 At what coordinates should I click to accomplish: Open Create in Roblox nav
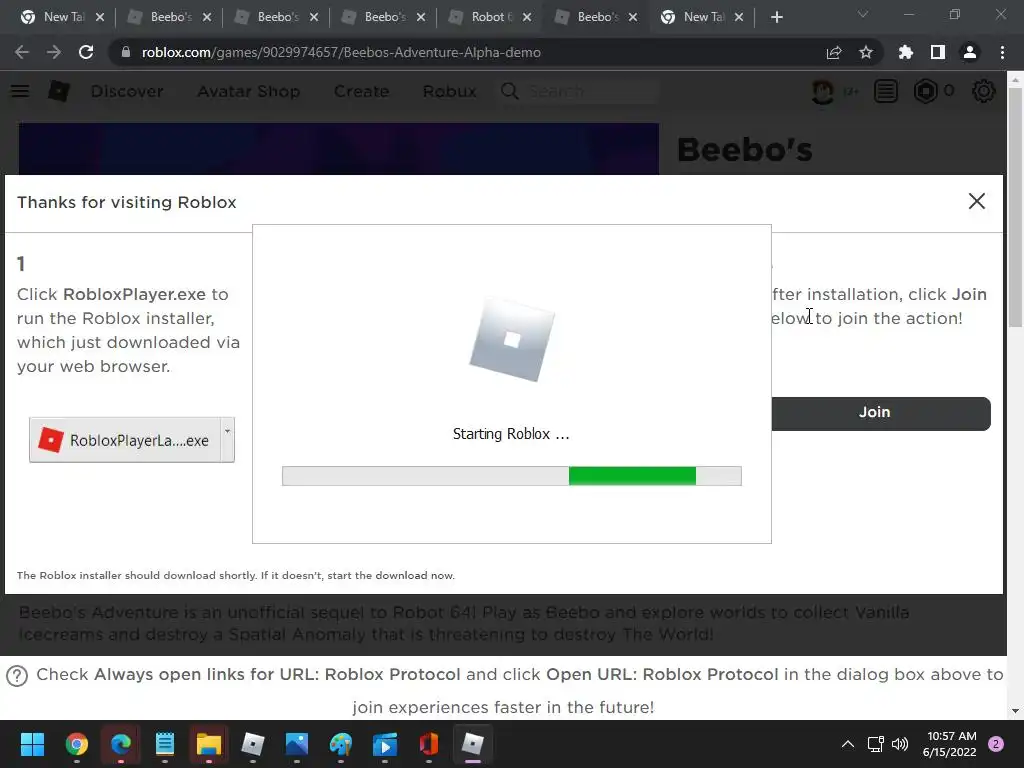(362, 91)
